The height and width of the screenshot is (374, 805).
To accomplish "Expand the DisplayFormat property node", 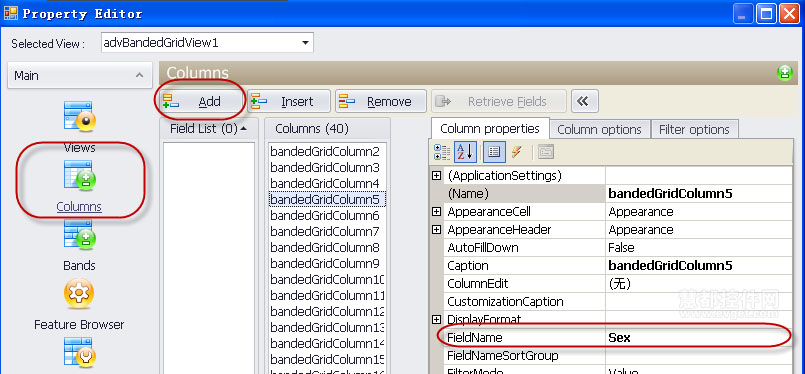I will (436, 320).
